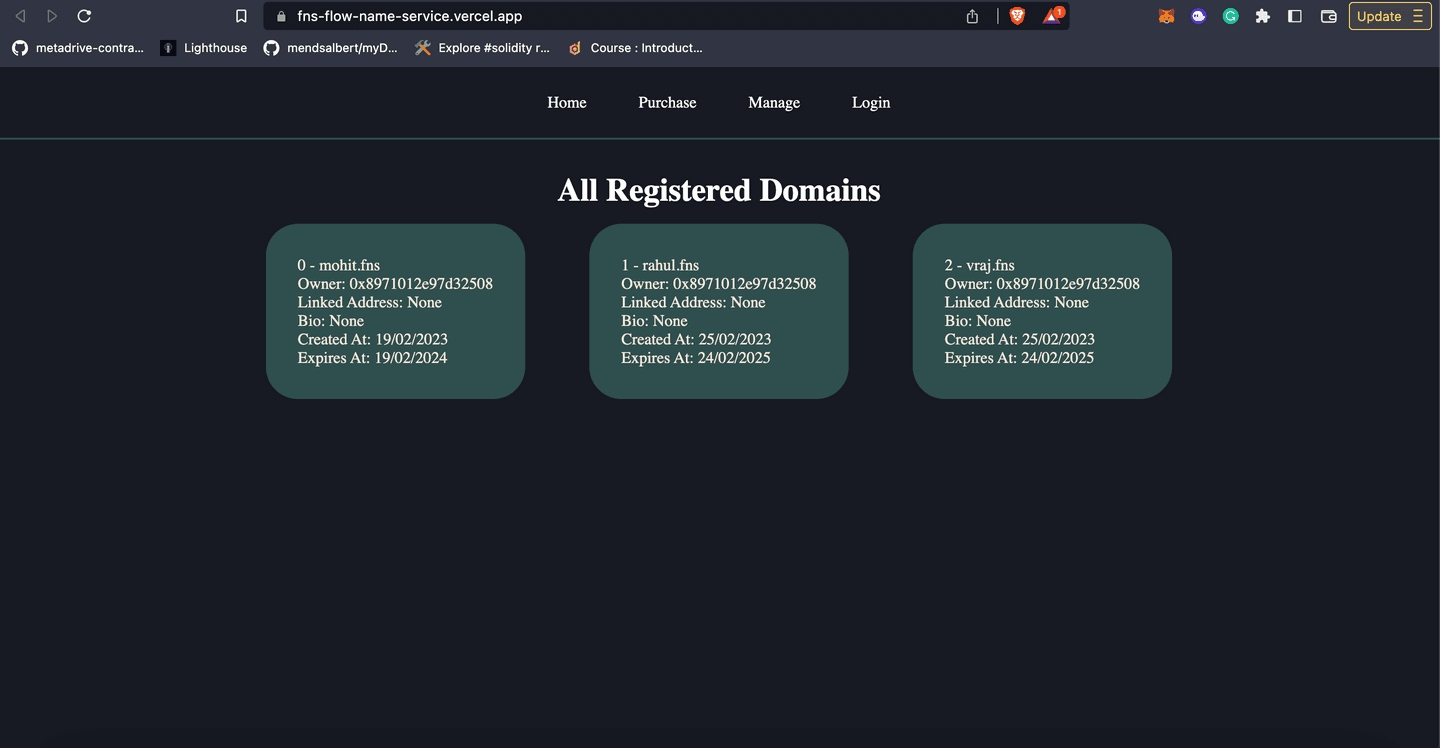Select the 2 - vraj.fns domain name

click(x=980, y=265)
